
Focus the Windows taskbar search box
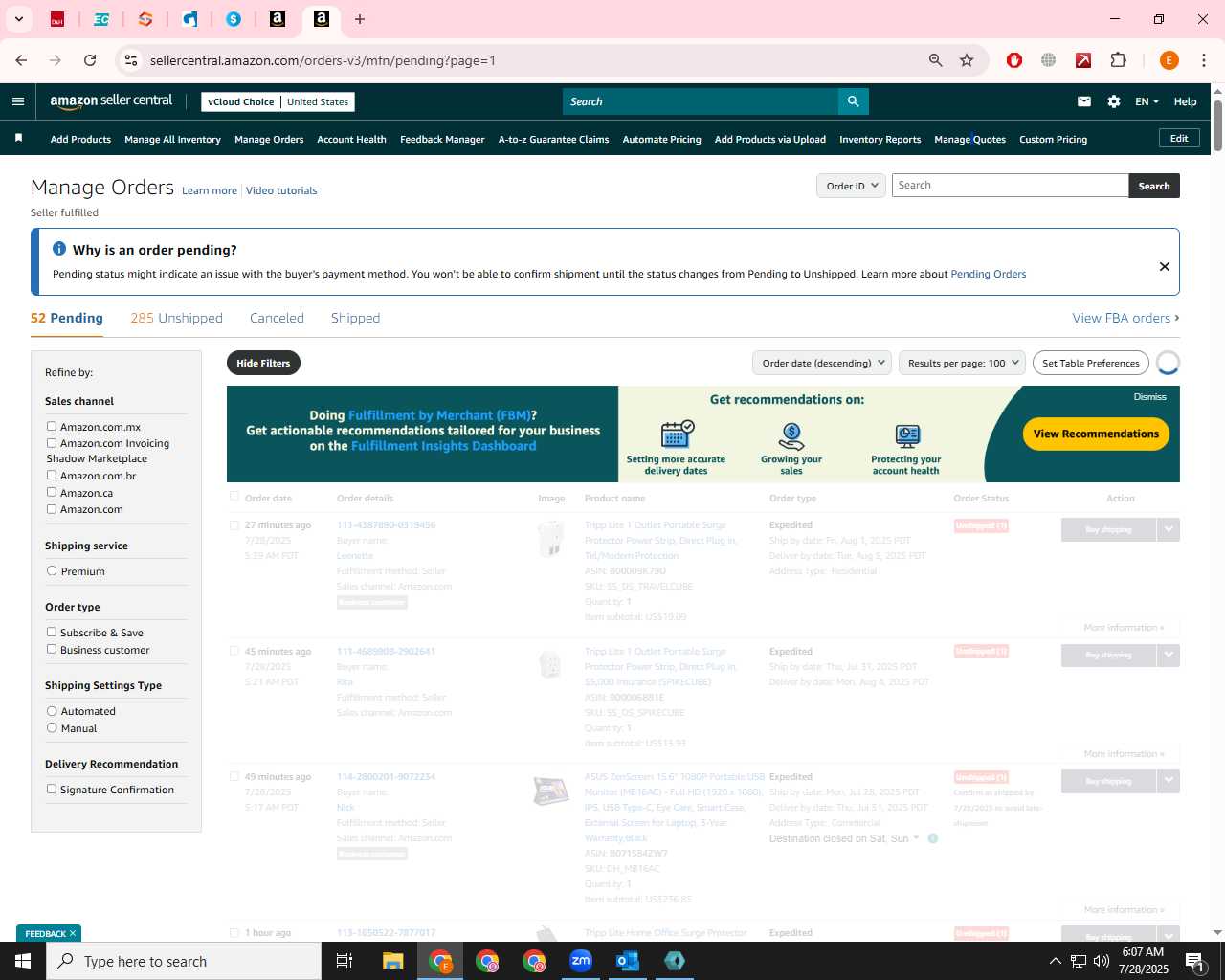click(x=184, y=961)
